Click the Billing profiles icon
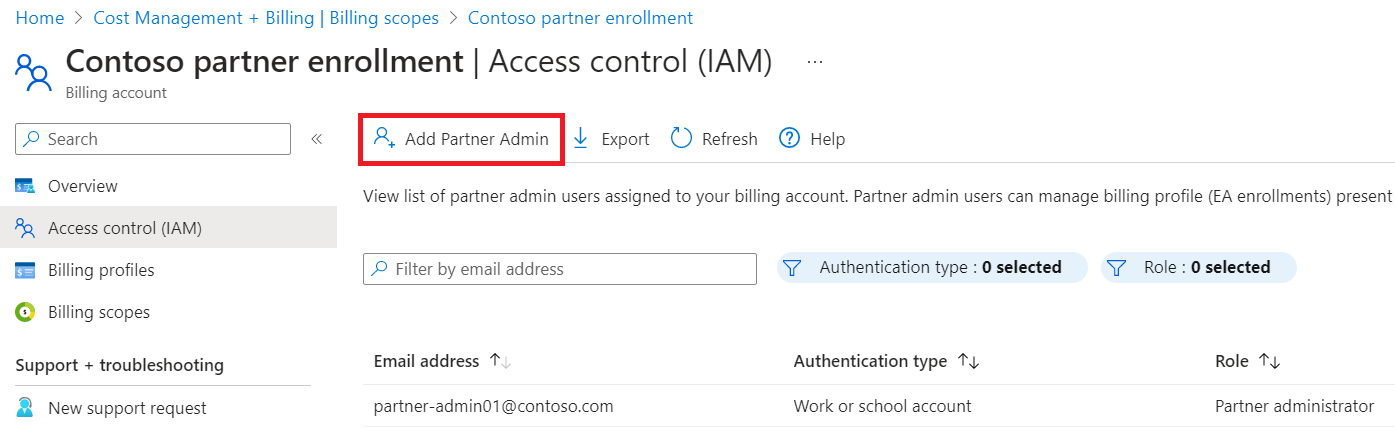This screenshot has height=428, width=1395. (x=26, y=270)
